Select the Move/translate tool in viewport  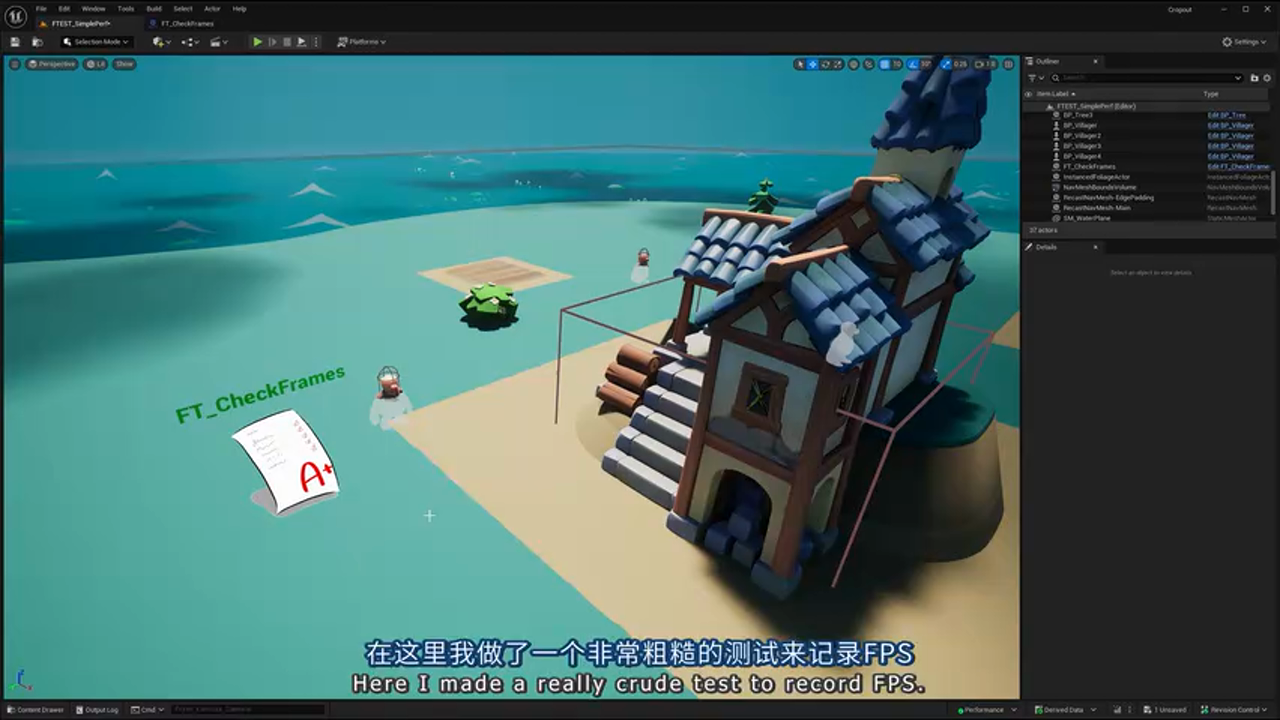[812, 63]
